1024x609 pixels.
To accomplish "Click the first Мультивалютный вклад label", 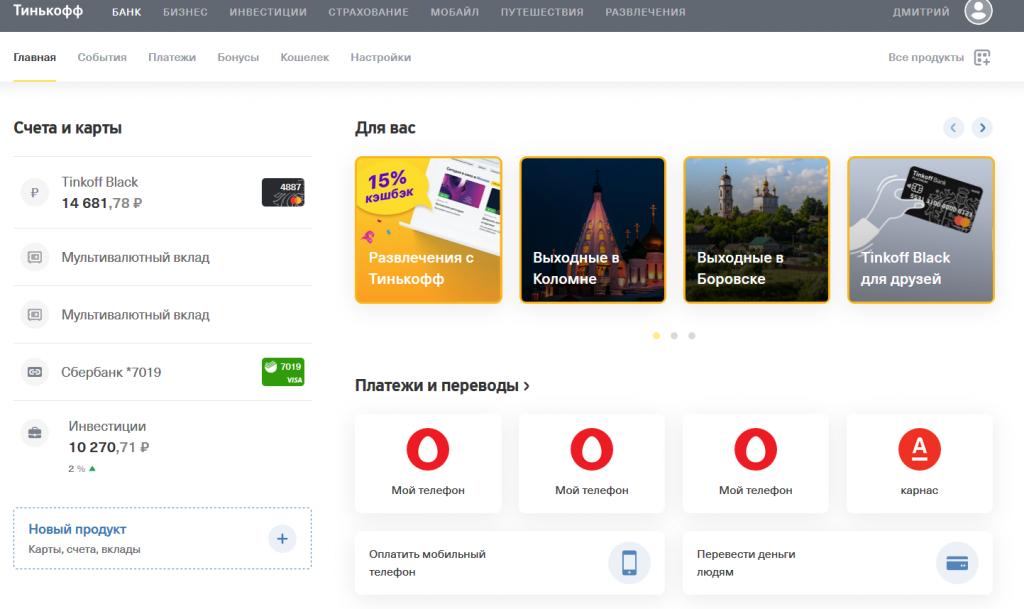I will coord(135,257).
